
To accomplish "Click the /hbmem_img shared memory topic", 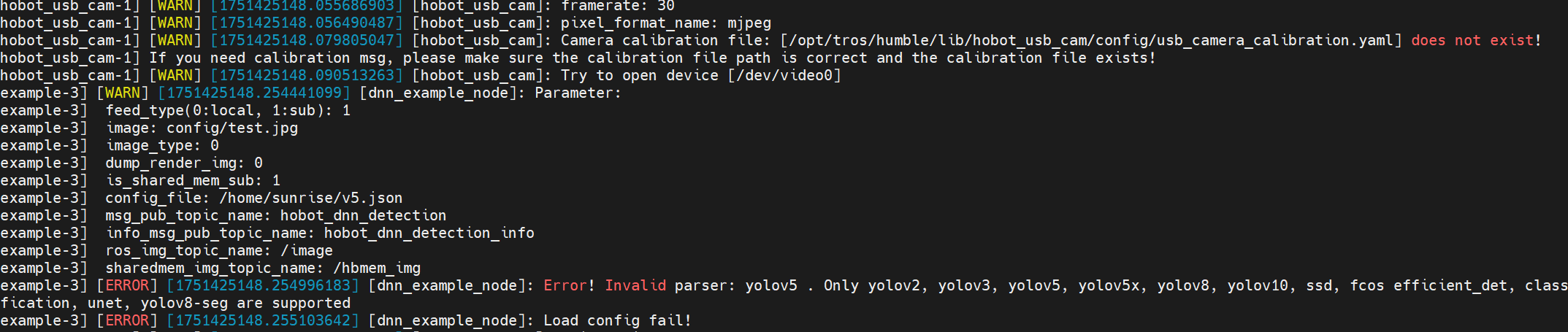I will click(377, 269).
